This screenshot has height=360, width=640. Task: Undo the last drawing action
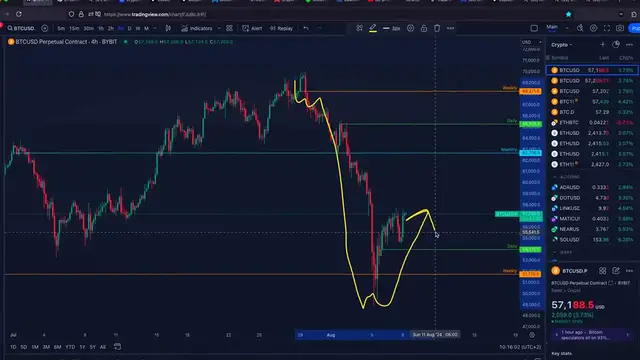(306, 28)
